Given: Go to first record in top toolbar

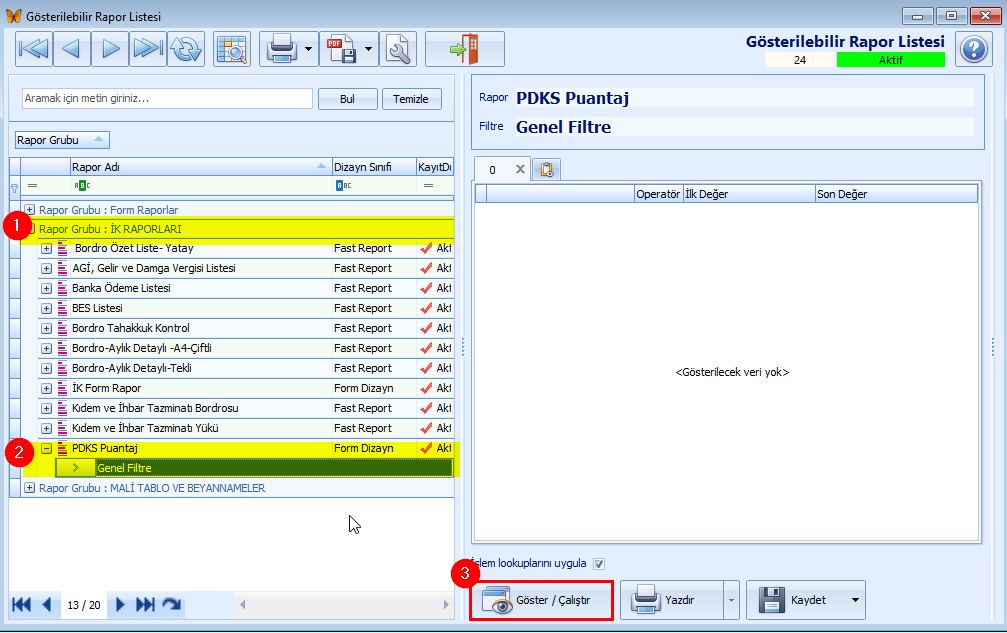Looking at the screenshot, I should 33,49.
